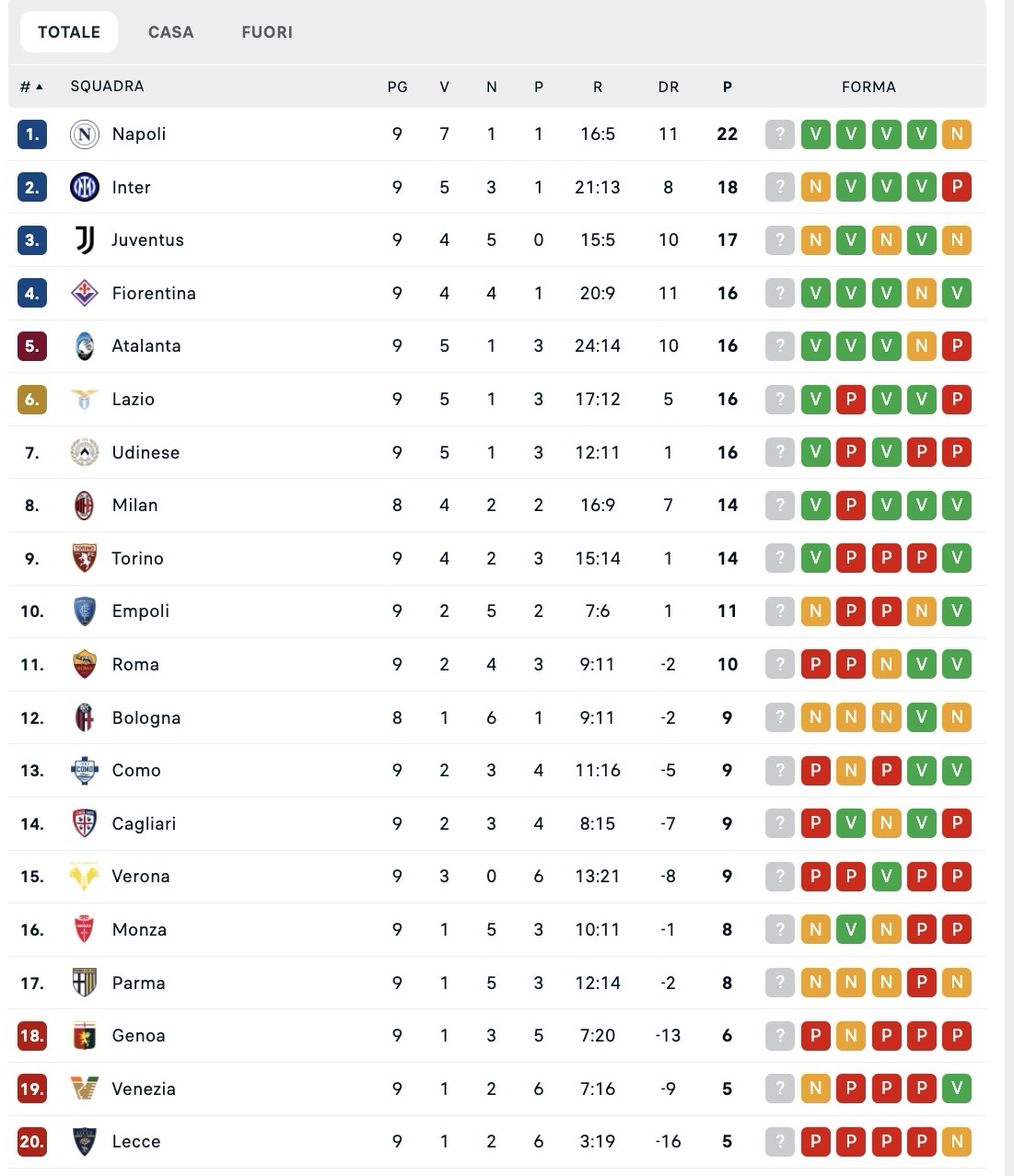Click the Juventus crest icon
The image size is (1014, 1176).
click(x=85, y=240)
